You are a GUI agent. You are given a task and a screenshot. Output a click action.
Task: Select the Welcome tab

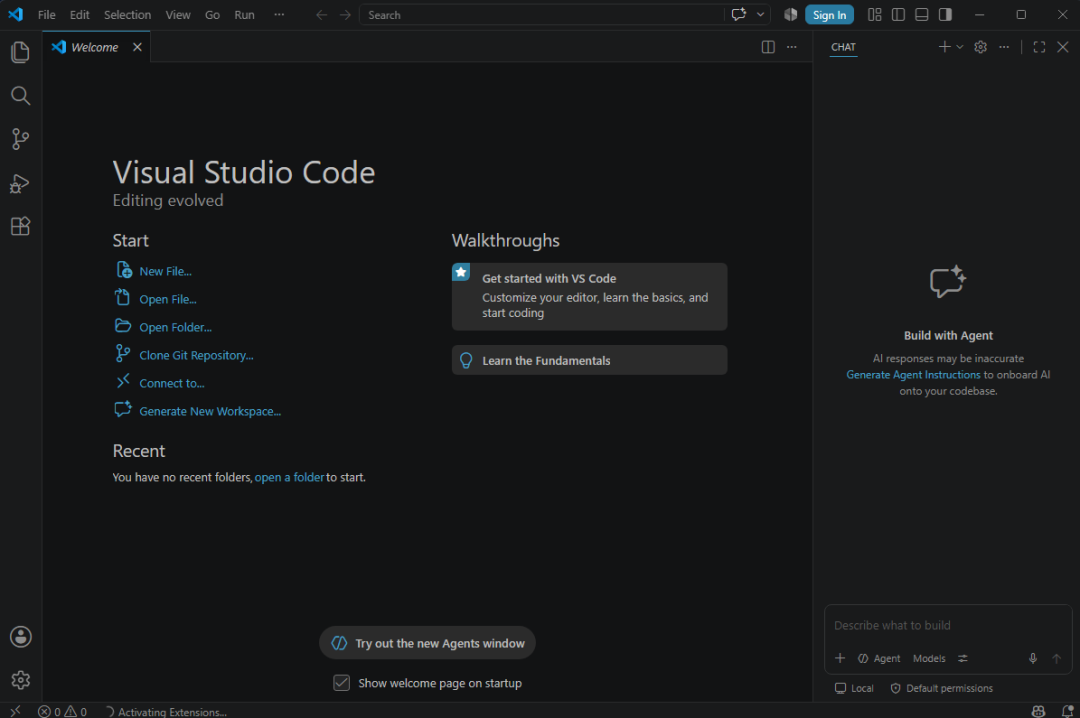(x=94, y=47)
